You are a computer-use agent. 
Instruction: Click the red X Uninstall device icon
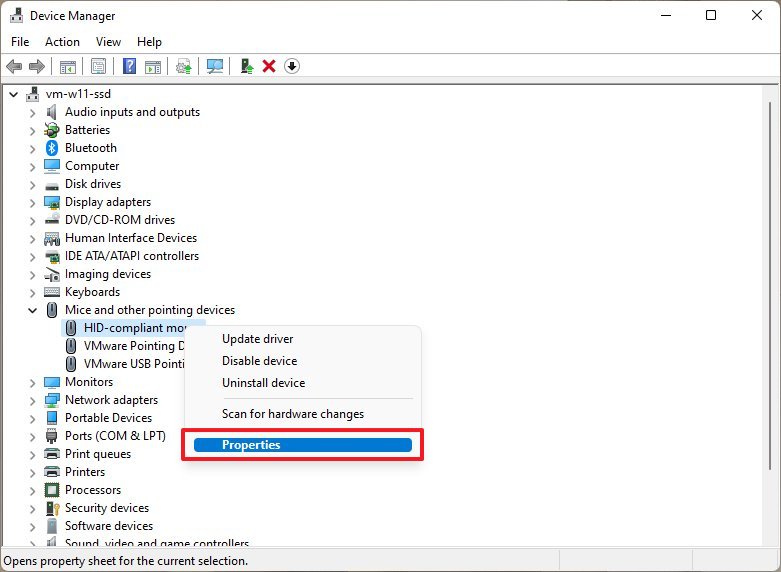coord(269,66)
